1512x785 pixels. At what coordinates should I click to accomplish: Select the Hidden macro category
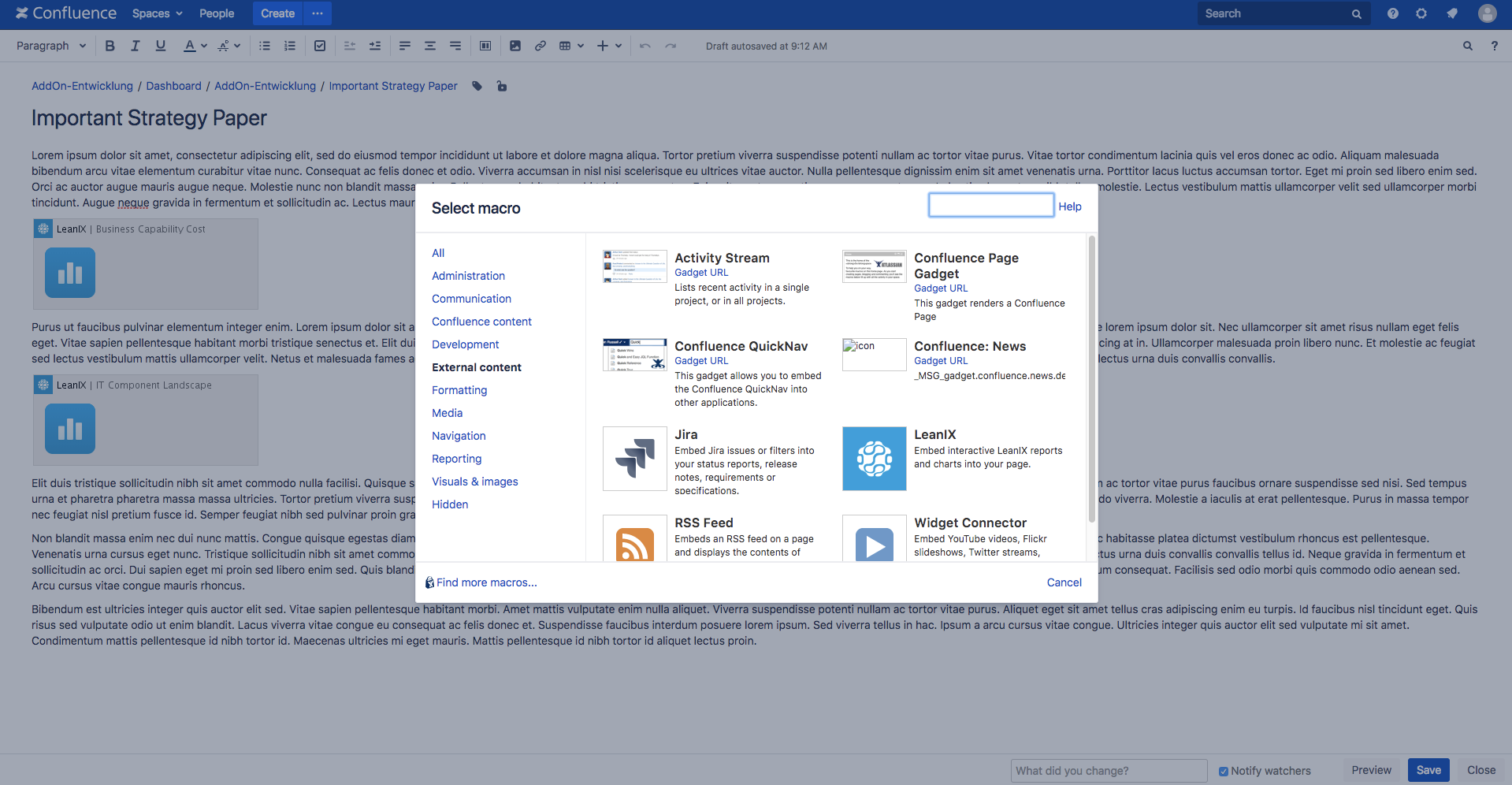point(450,504)
